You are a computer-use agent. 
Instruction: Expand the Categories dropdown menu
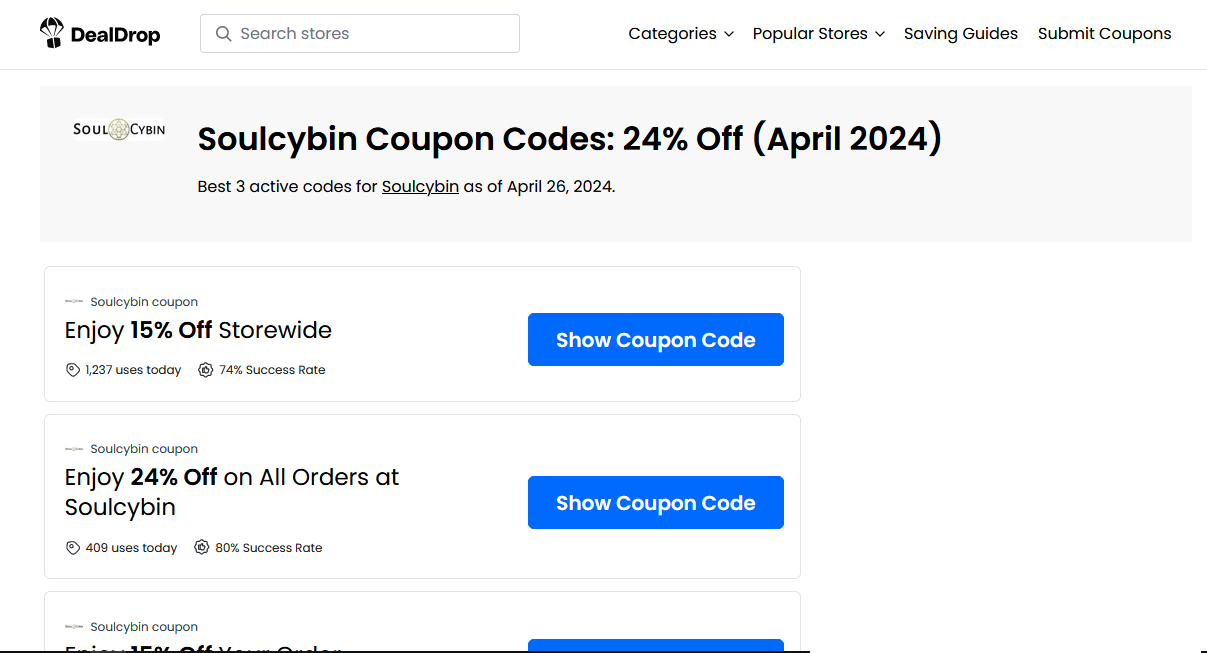[x=681, y=34]
